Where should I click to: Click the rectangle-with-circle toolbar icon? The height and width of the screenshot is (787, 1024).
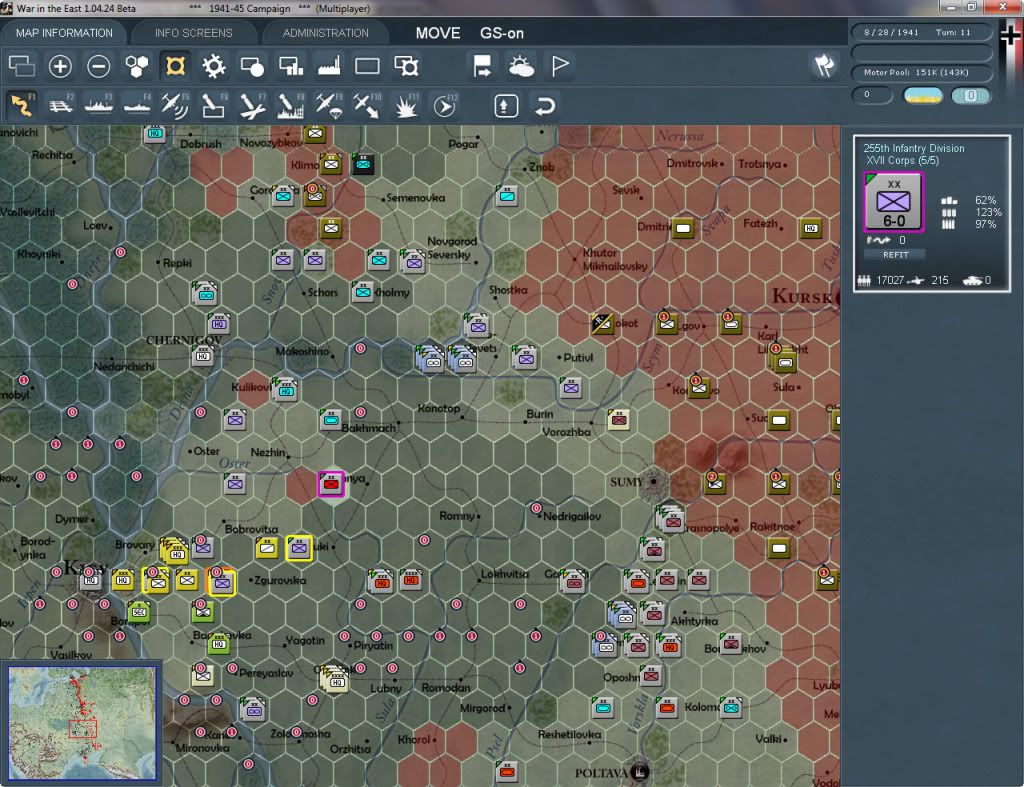(252, 66)
